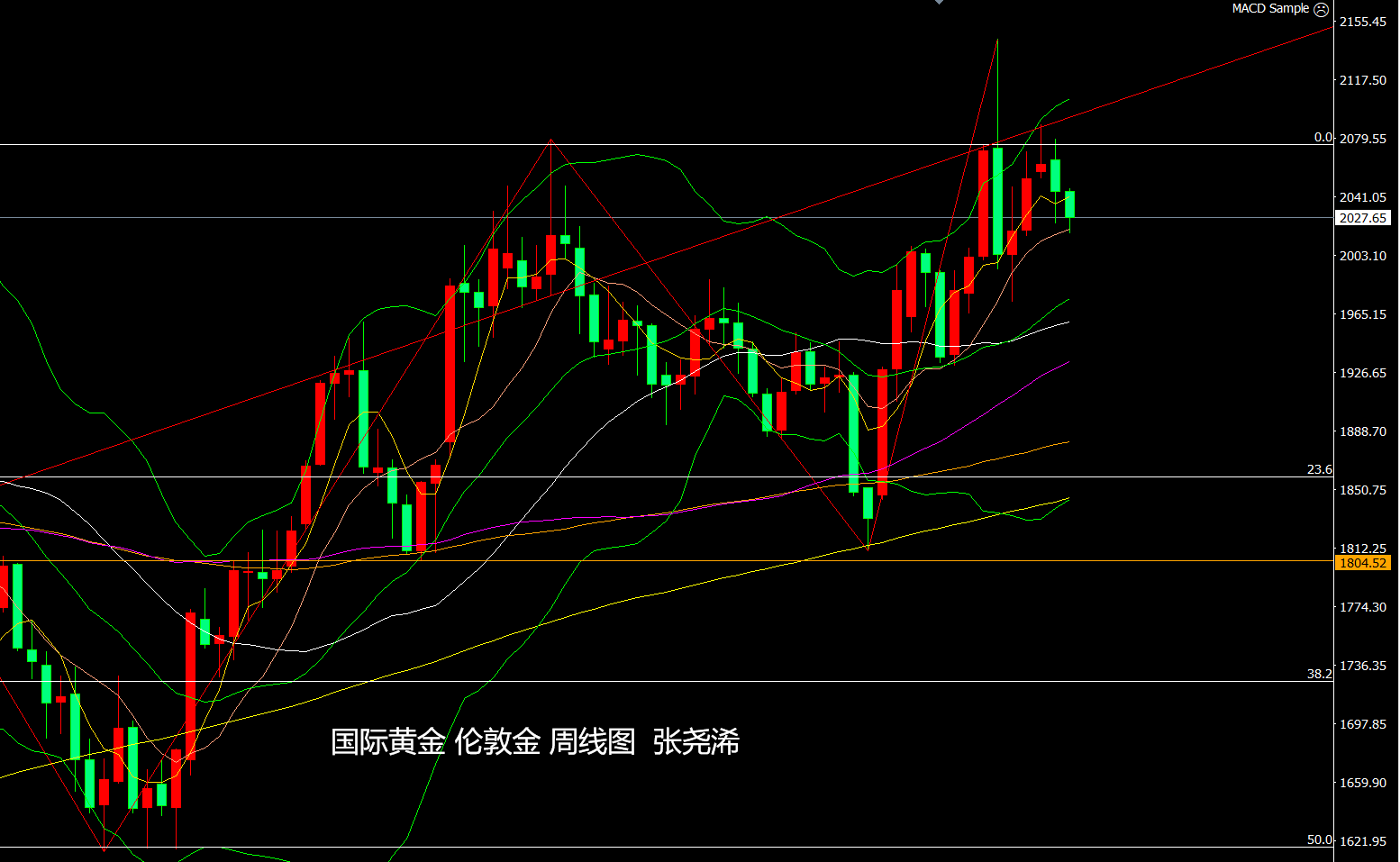The image size is (1400, 862).
Task: Click the Fibonacci 38.2 level label
Action: (1320, 674)
